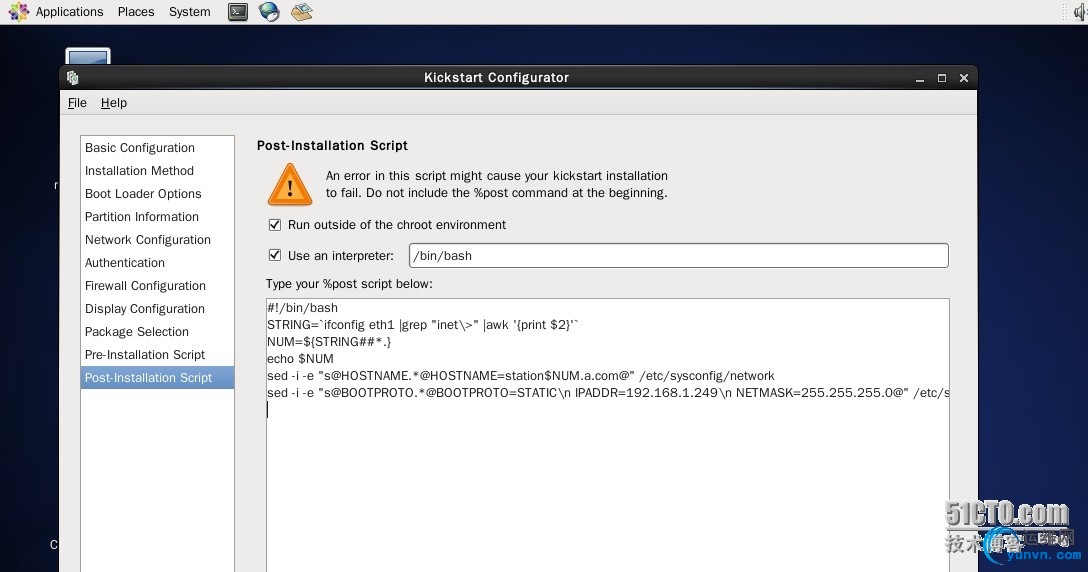This screenshot has height=572, width=1088.
Task: Minimize the Kickstart Configurator window
Action: (x=920, y=78)
